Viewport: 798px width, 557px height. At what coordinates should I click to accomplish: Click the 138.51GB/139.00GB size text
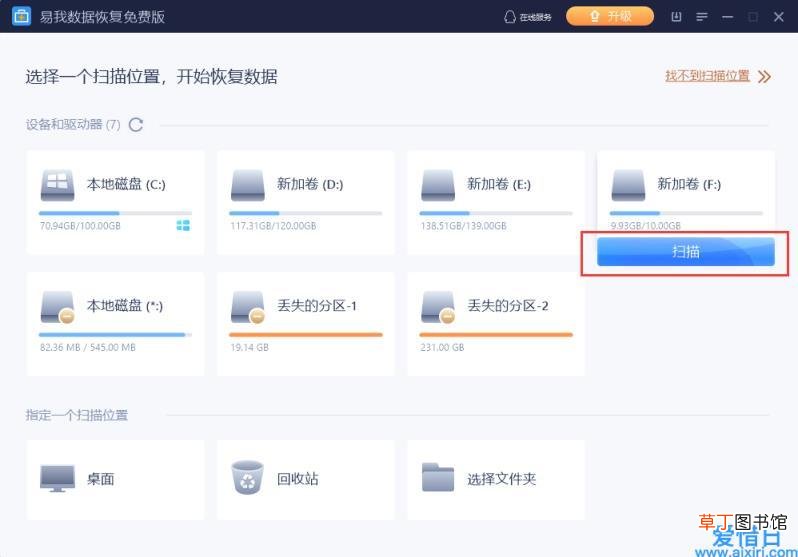pos(464,226)
